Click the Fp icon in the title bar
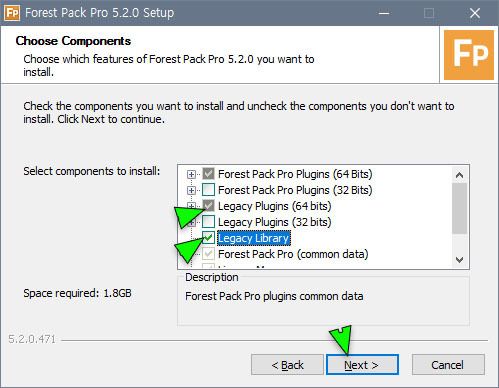 [x=12, y=13]
